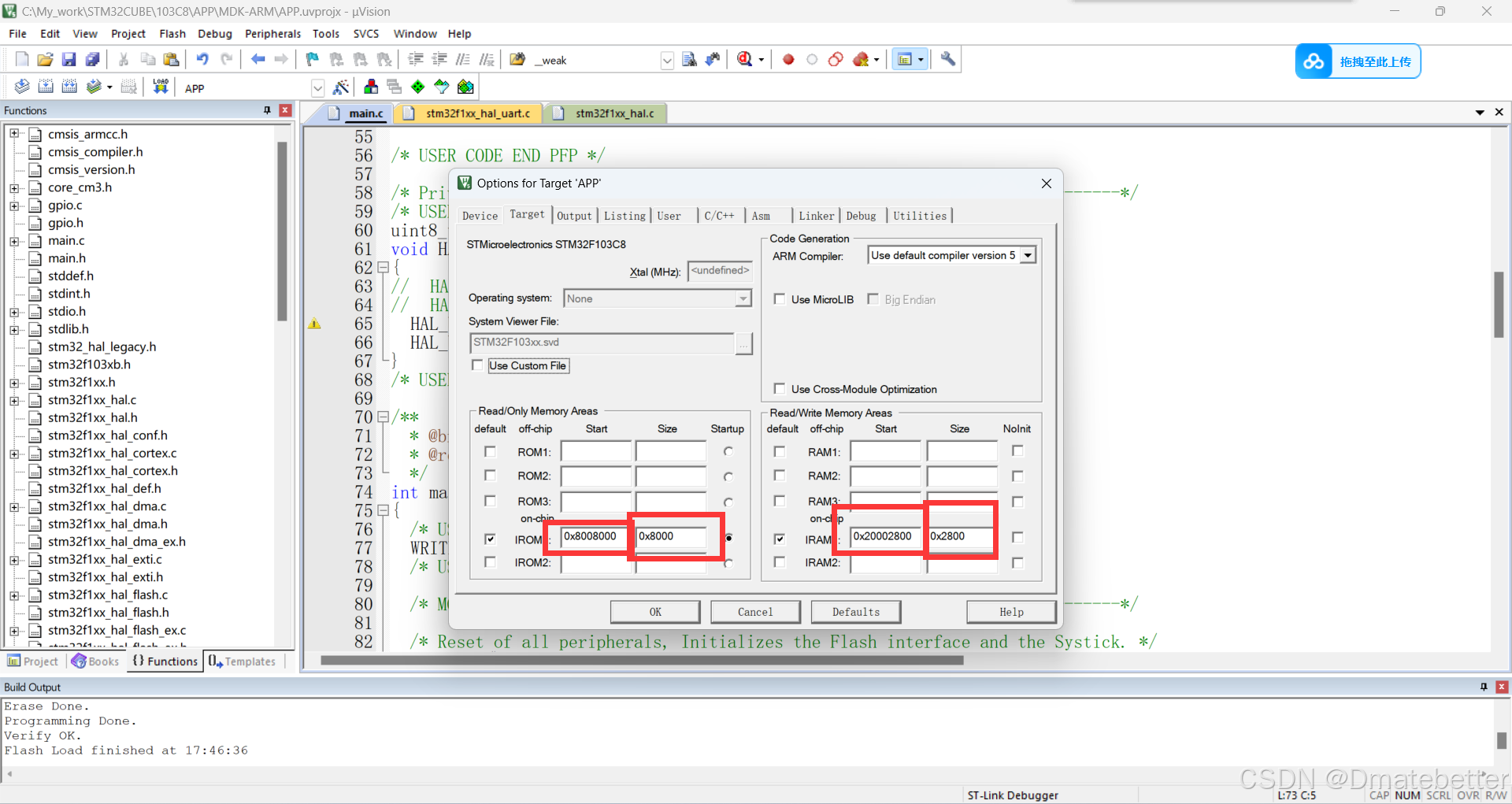Switch to the Linker tab
The image size is (1512, 804).
(816, 215)
